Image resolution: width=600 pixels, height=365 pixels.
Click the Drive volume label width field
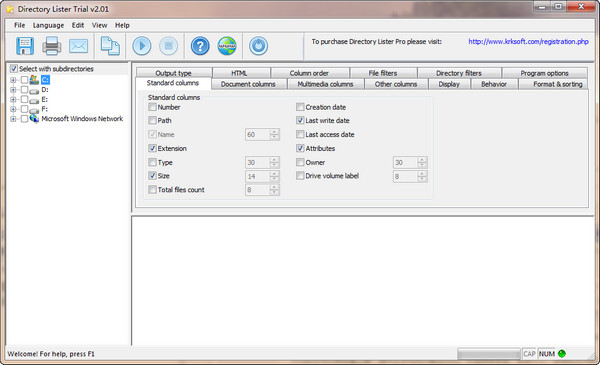click(x=405, y=176)
